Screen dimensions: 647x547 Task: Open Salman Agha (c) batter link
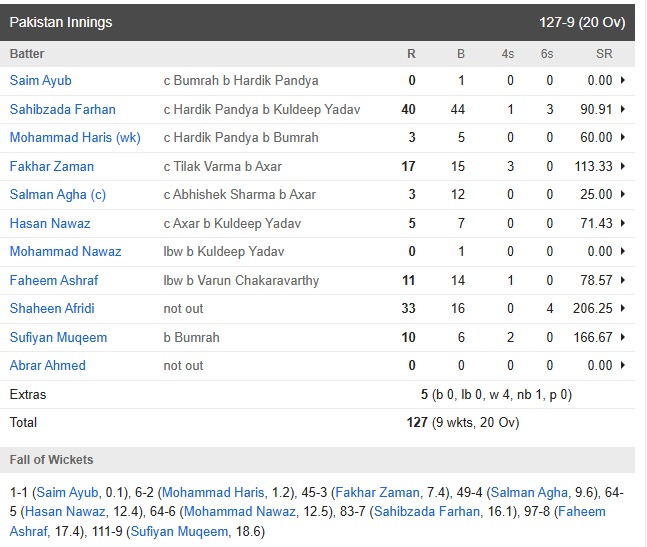coord(58,194)
